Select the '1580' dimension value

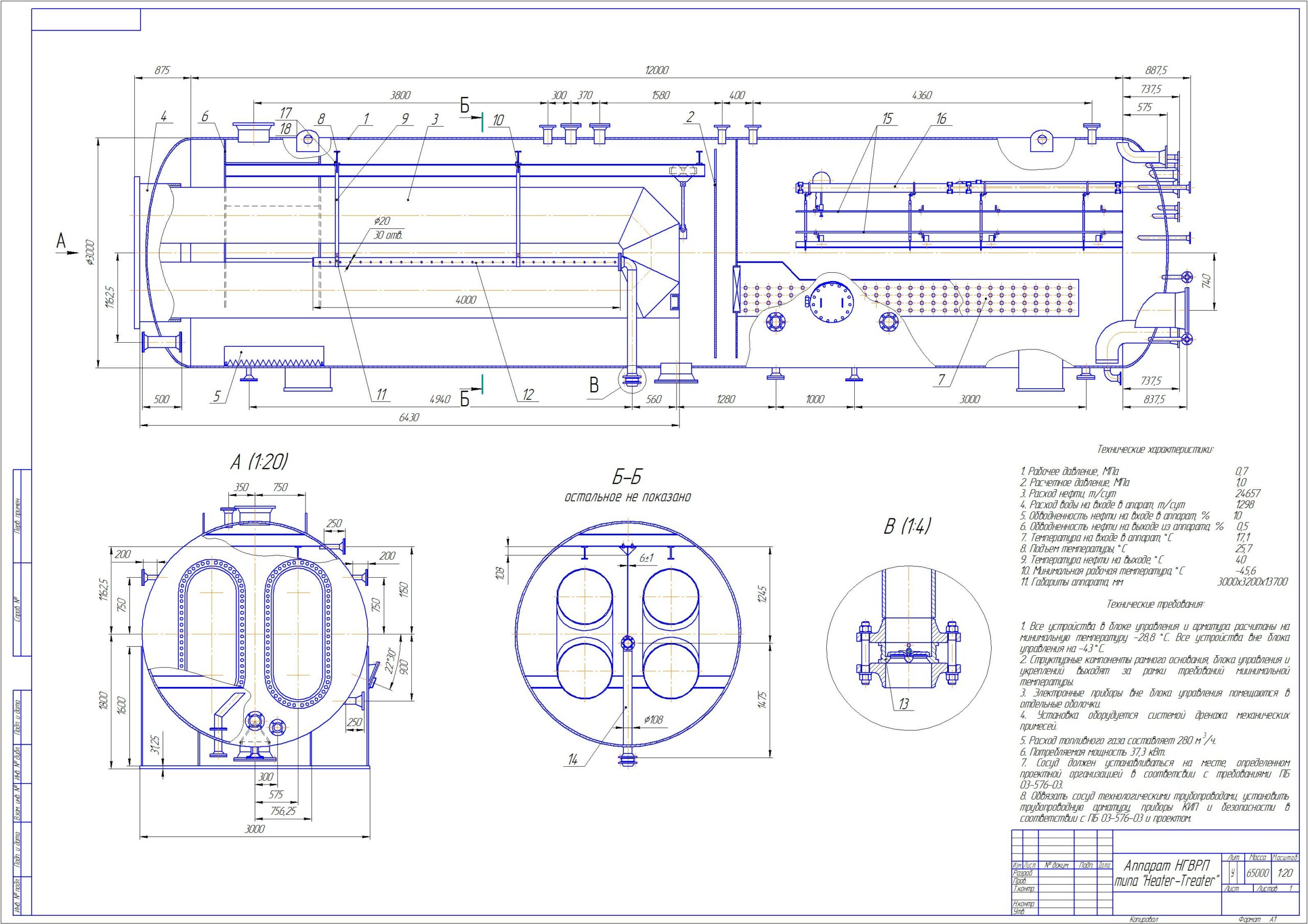(x=660, y=95)
